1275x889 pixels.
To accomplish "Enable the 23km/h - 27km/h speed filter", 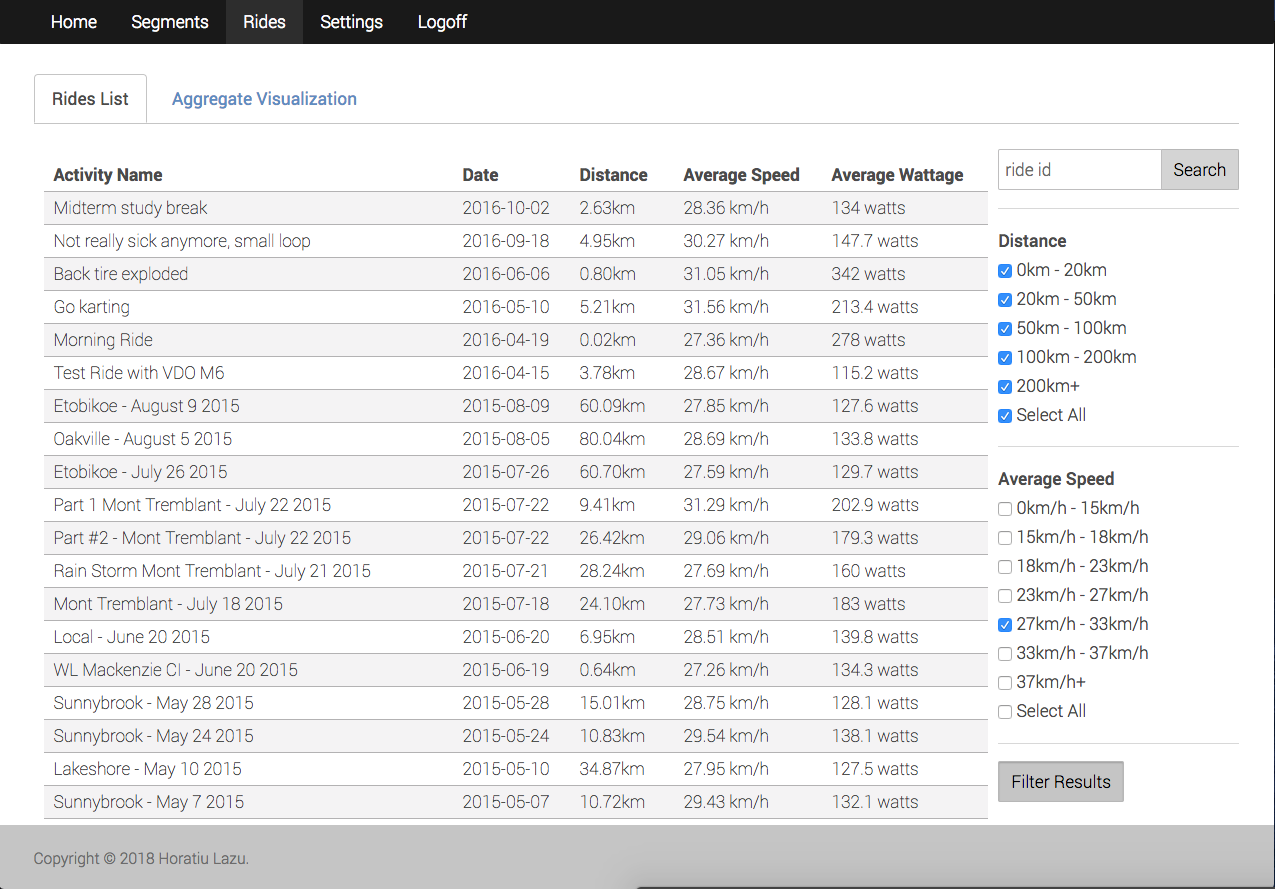I will pos(1005,596).
